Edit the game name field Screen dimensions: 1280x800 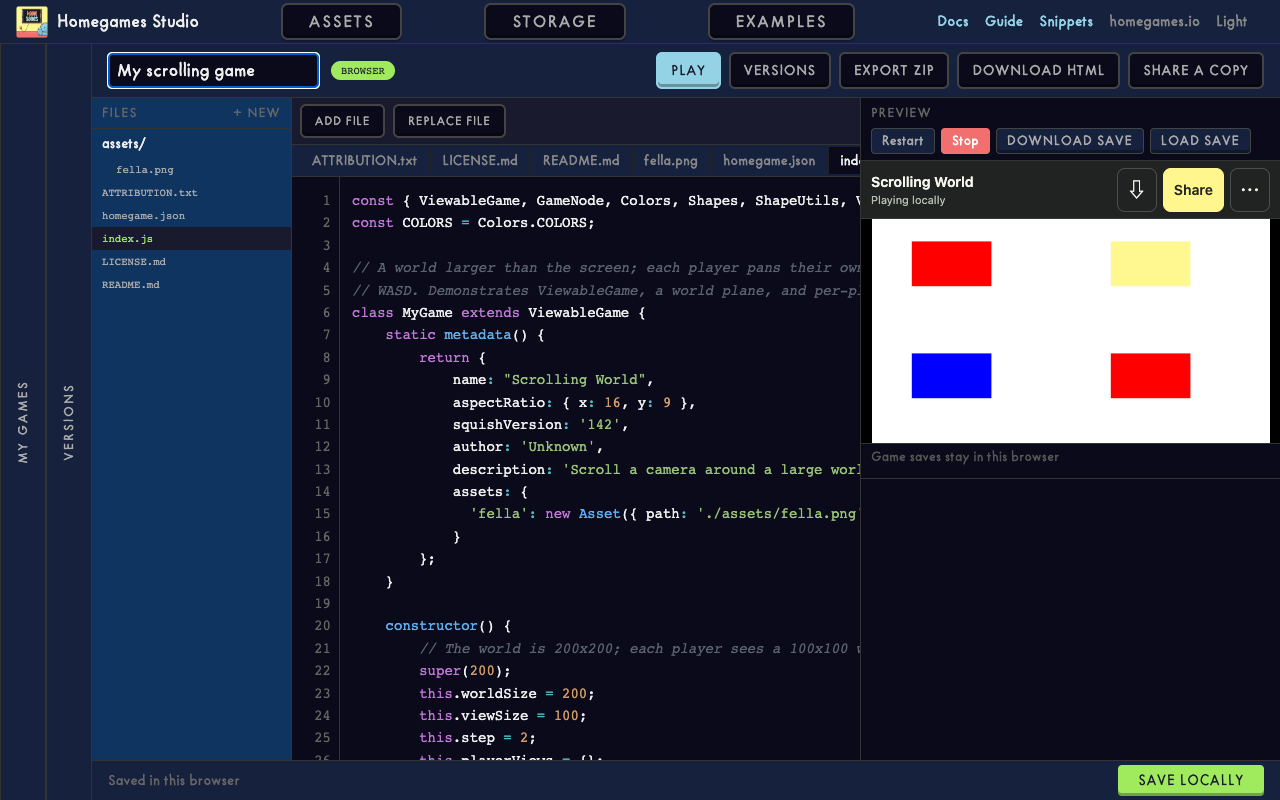click(x=213, y=70)
